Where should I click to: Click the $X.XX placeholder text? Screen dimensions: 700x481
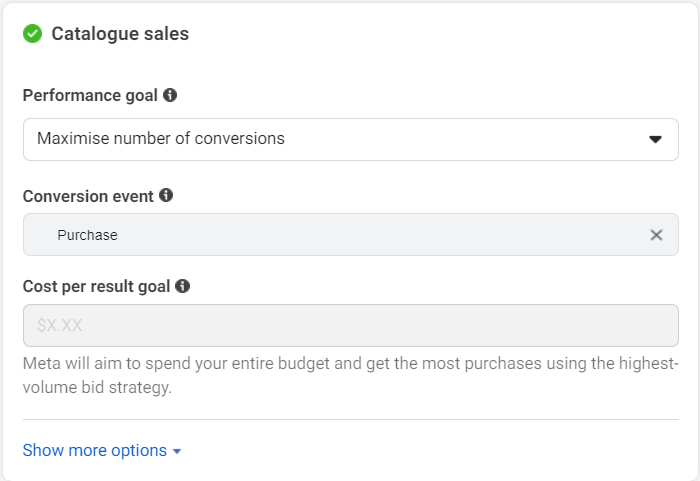pyautogui.click(x=59, y=325)
